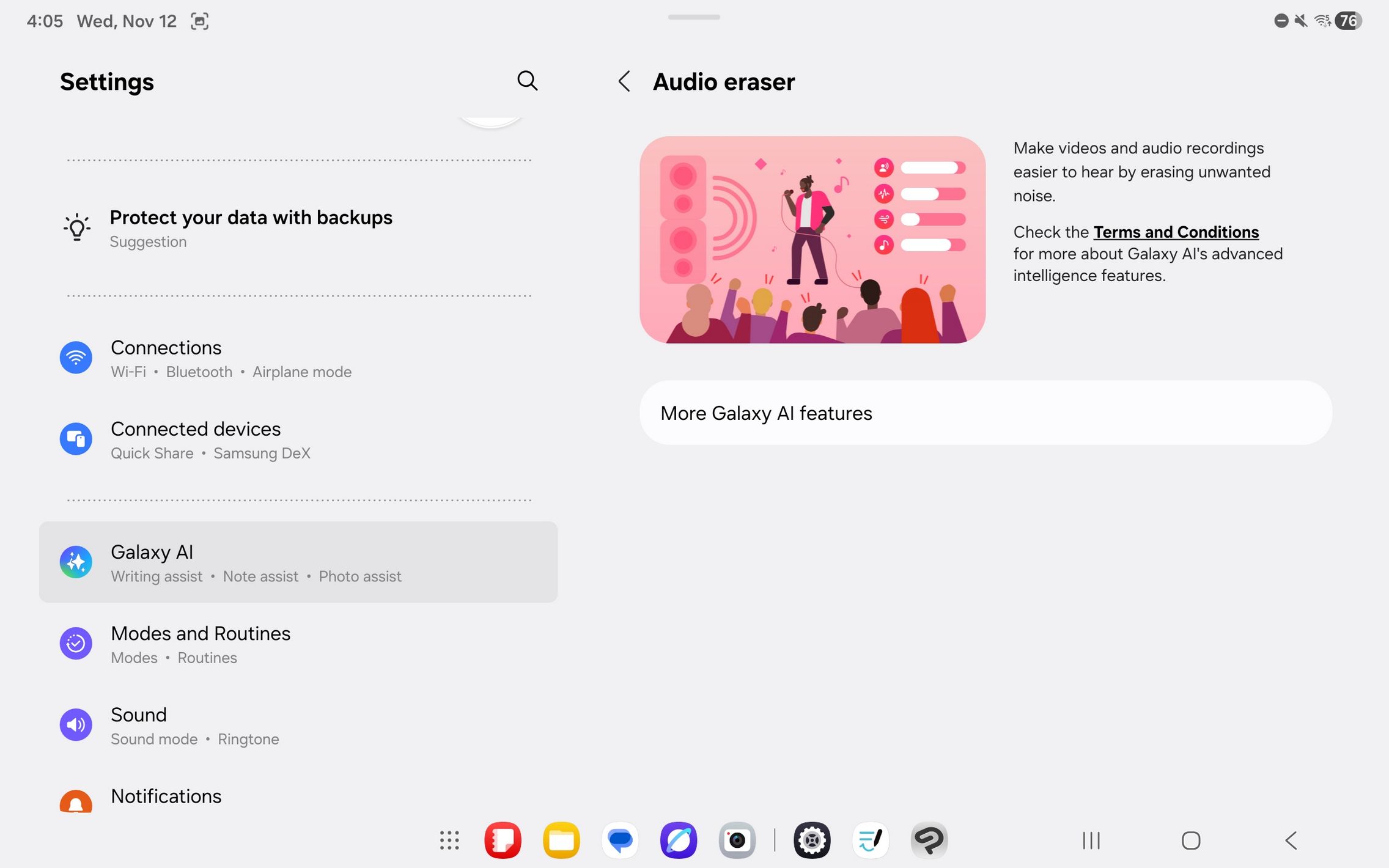Viewport: 1389px width, 868px height.
Task: Launch the Samsung Internet browser icon
Action: [679, 840]
